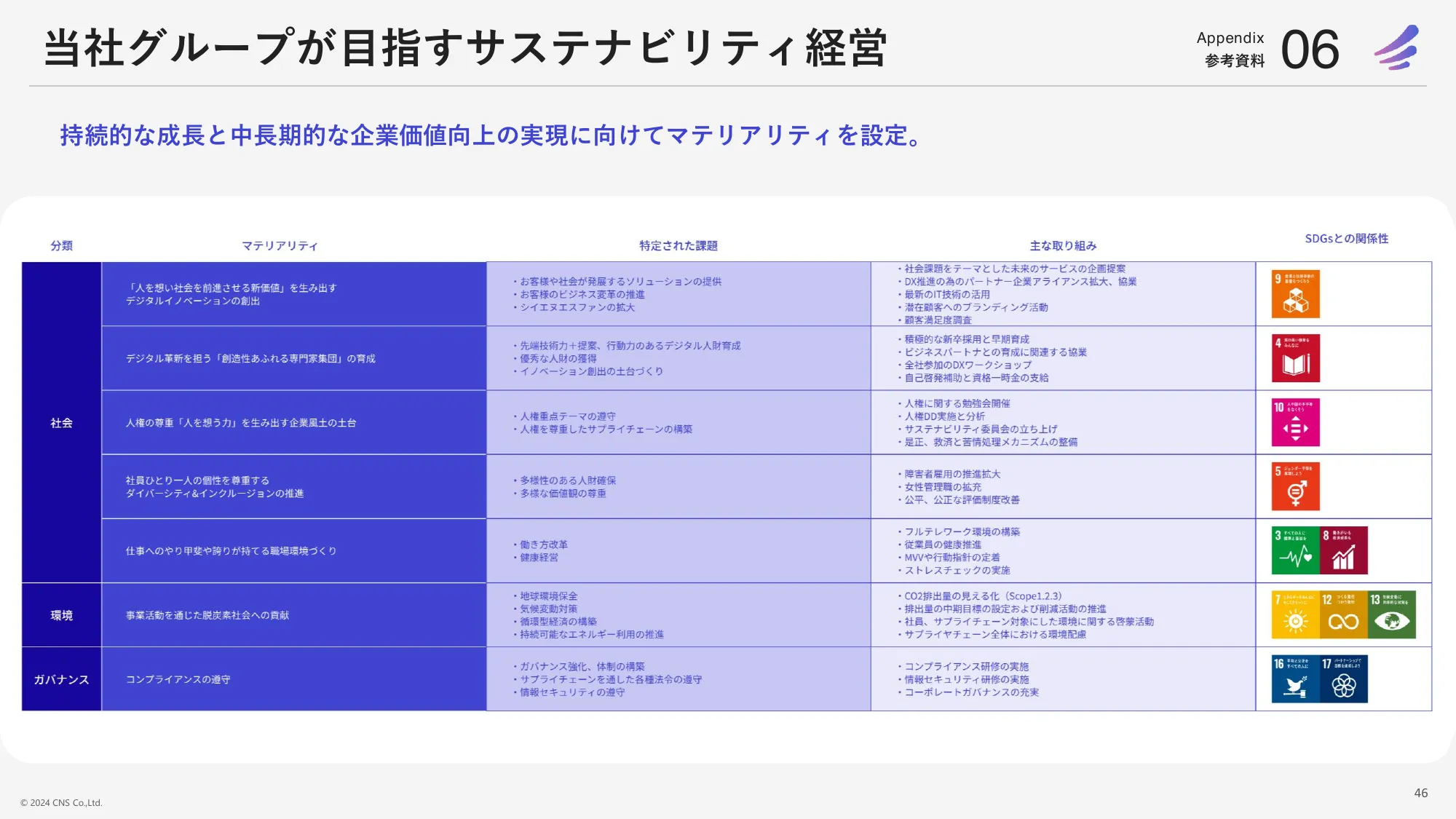
Task: Expand the マテリアリティ column header
Action: [279, 246]
